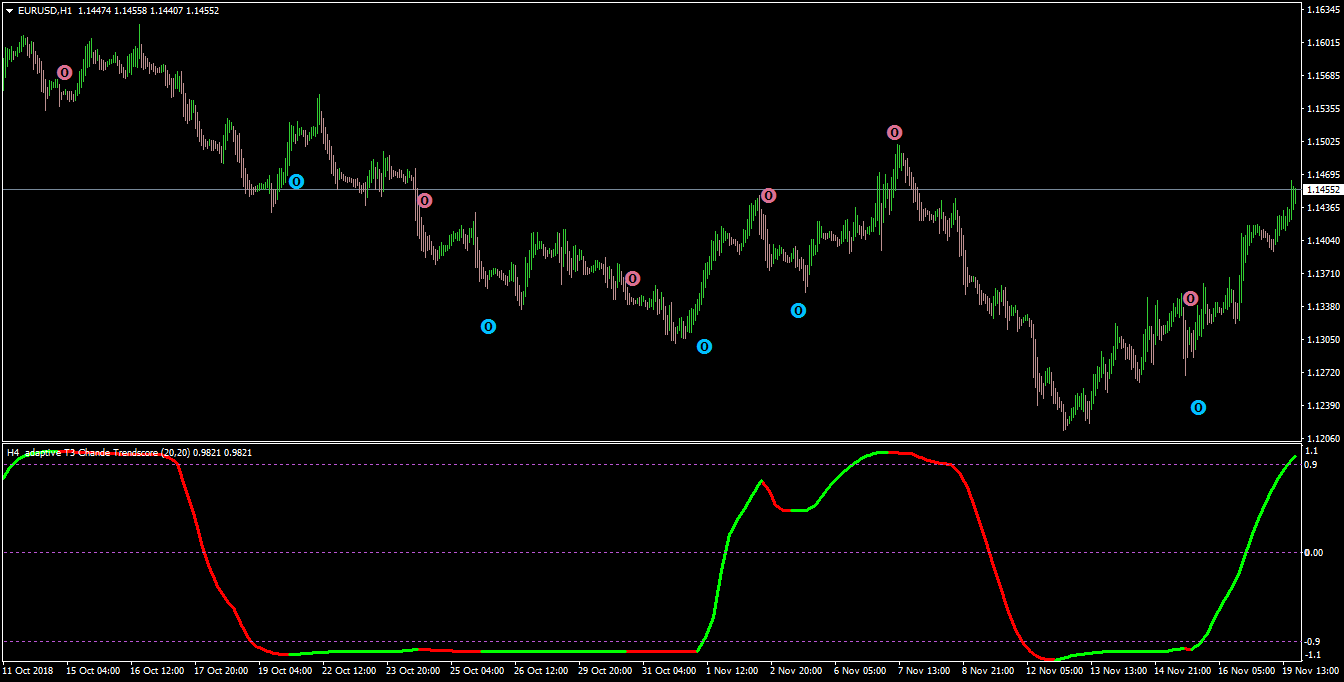This screenshot has height=682, width=1344.
Task: Select the 13 Nov 13:00 time label
Action: [x=1117, y=671]
